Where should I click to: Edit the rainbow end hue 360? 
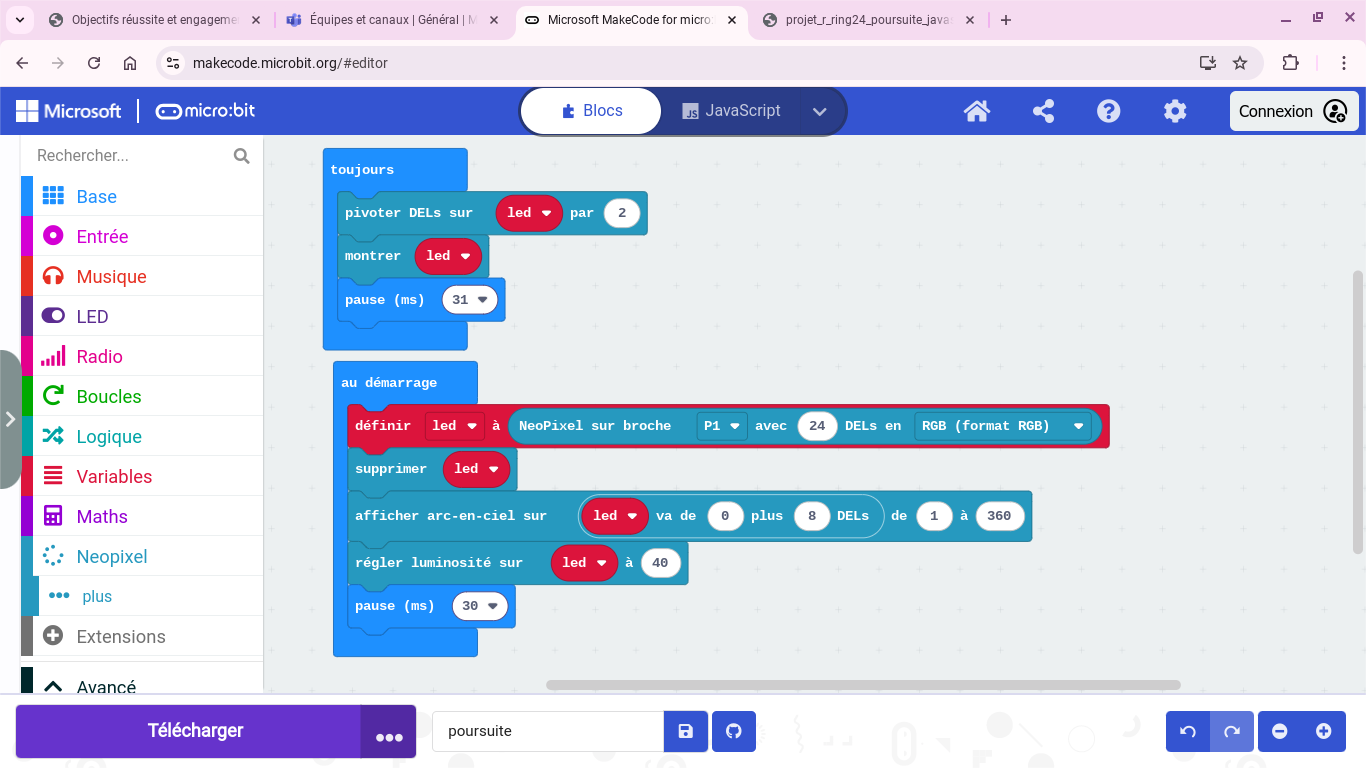(999, 516)
